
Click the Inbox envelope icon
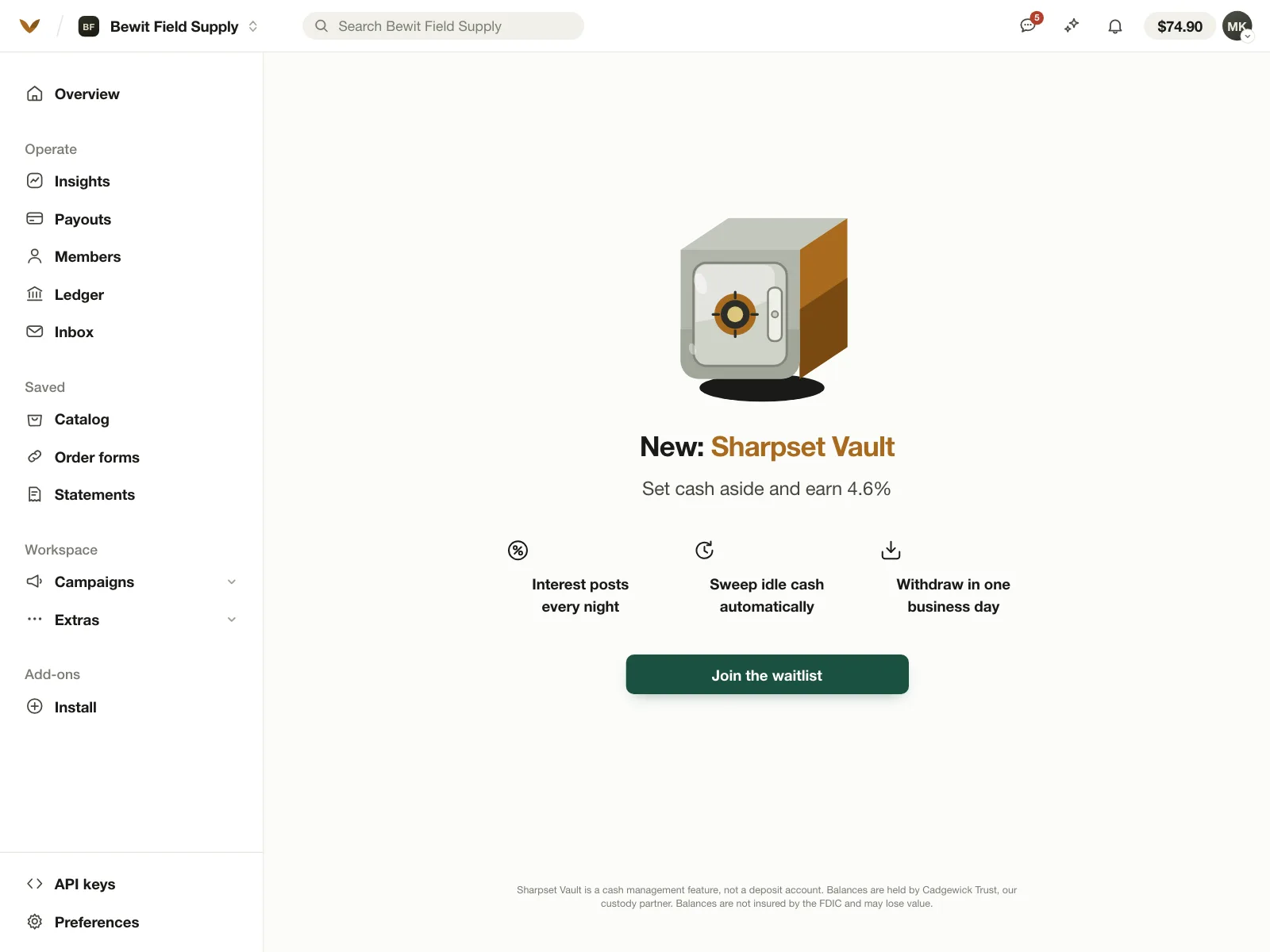click(x=35, y=332)
